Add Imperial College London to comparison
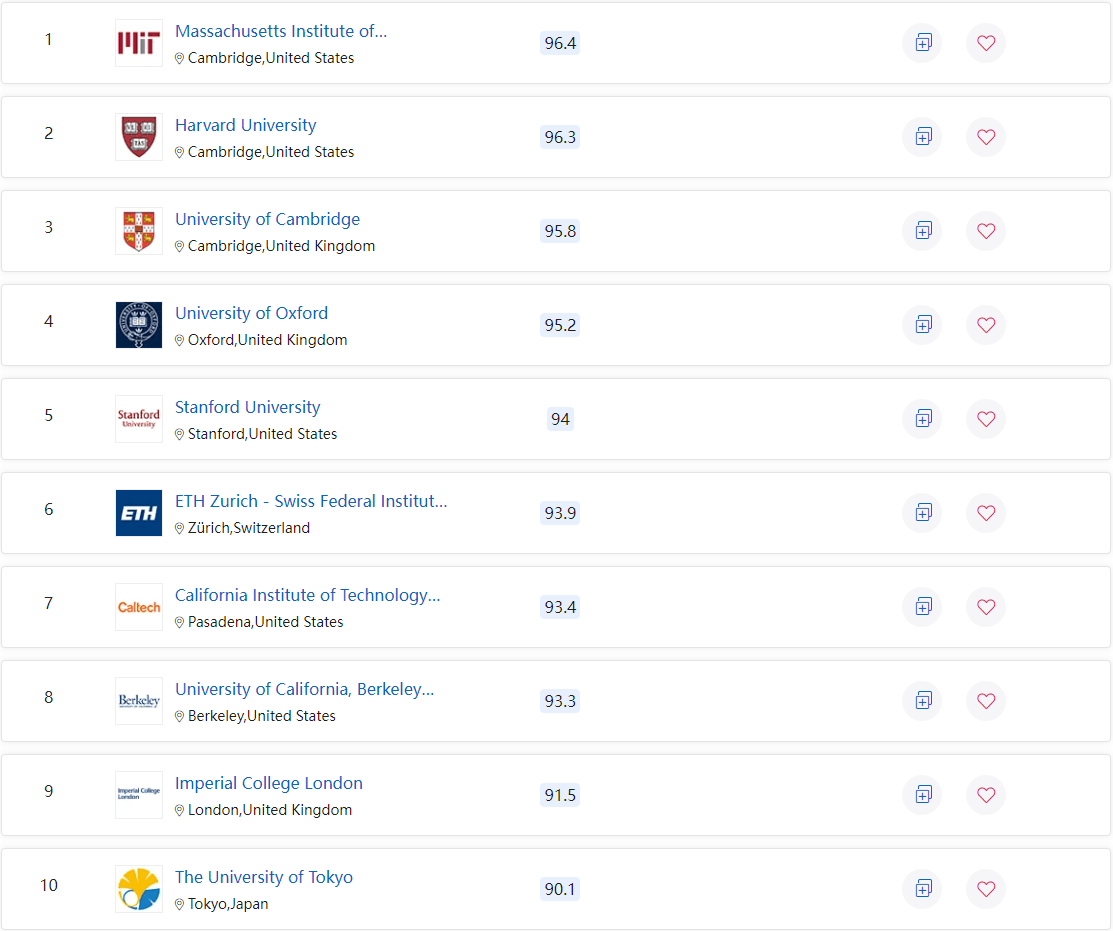1113x931 pixels. (922, 795)
